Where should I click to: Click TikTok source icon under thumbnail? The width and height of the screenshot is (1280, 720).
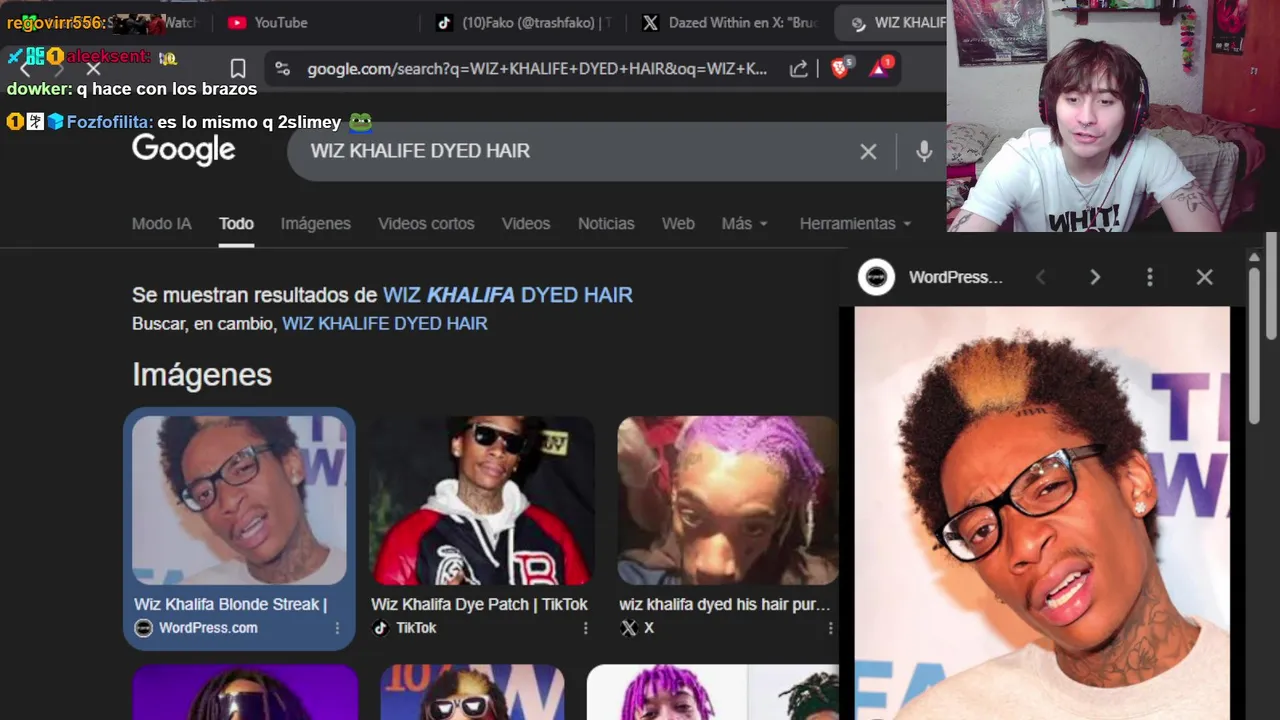[380, 628]
